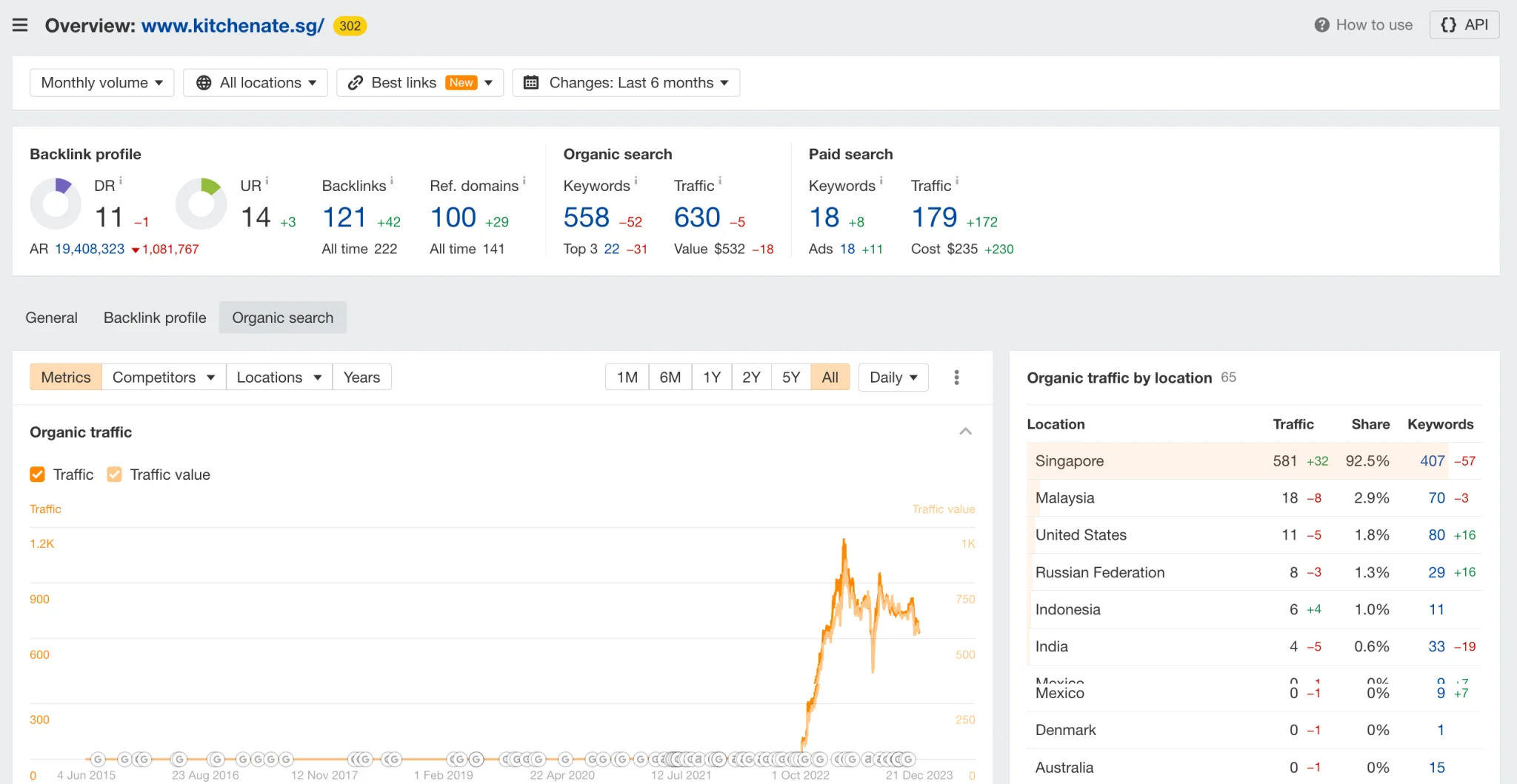Open the Daily interval dropdown
Viewport: 1517px width, 784px height.
[893, 378]
